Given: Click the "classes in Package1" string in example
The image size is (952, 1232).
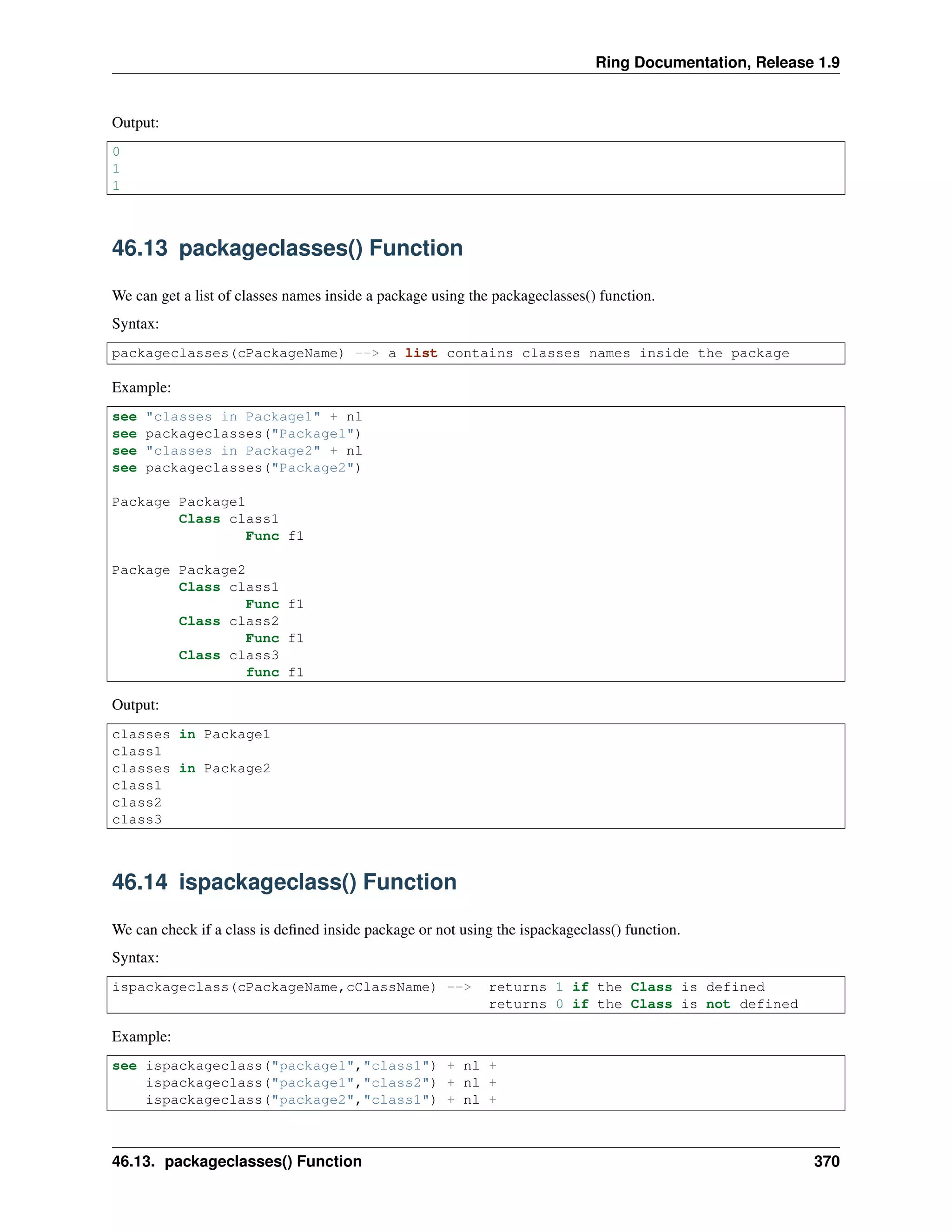Looking at the screenshot, I should coord(233,417).
